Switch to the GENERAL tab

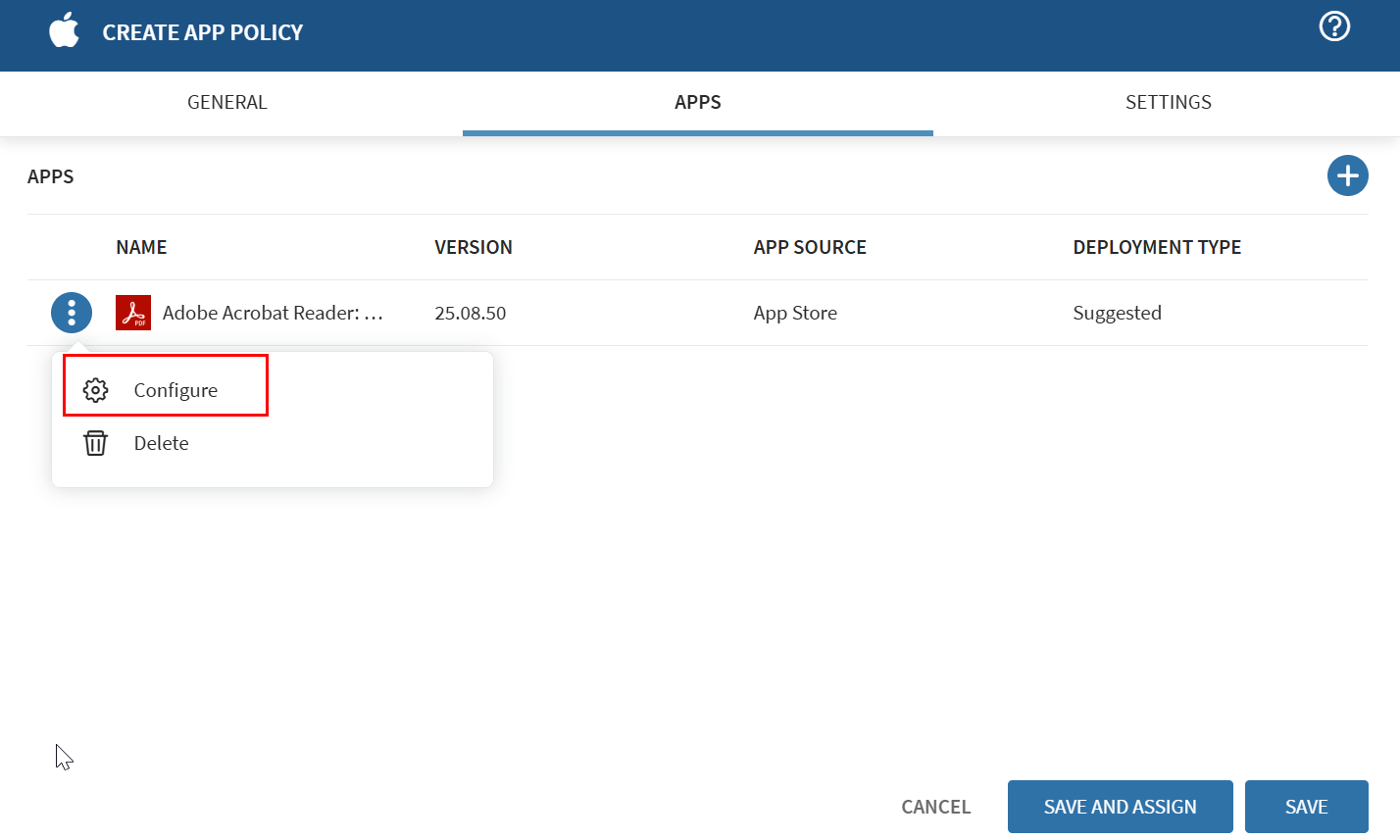226,102
